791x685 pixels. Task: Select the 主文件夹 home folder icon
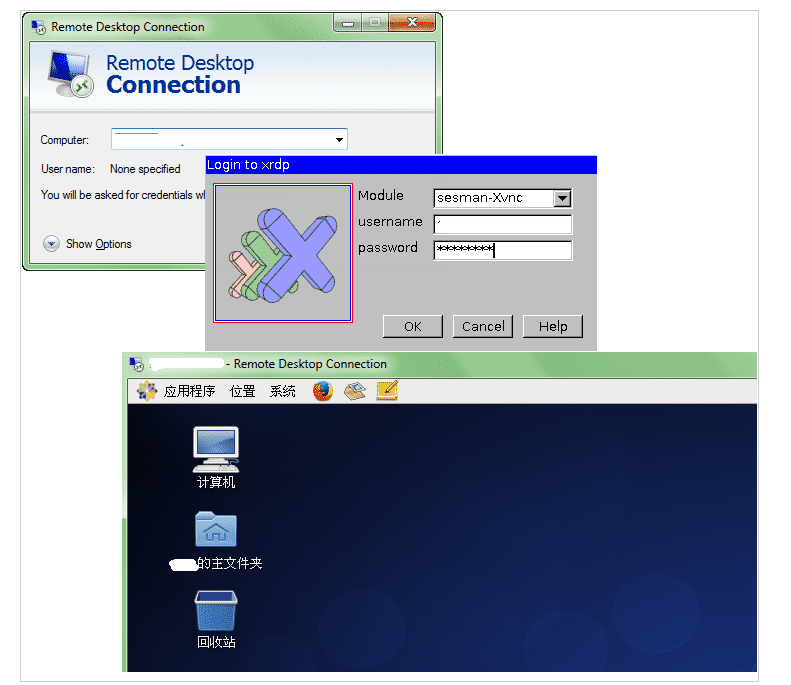click(x=216, y=530)
